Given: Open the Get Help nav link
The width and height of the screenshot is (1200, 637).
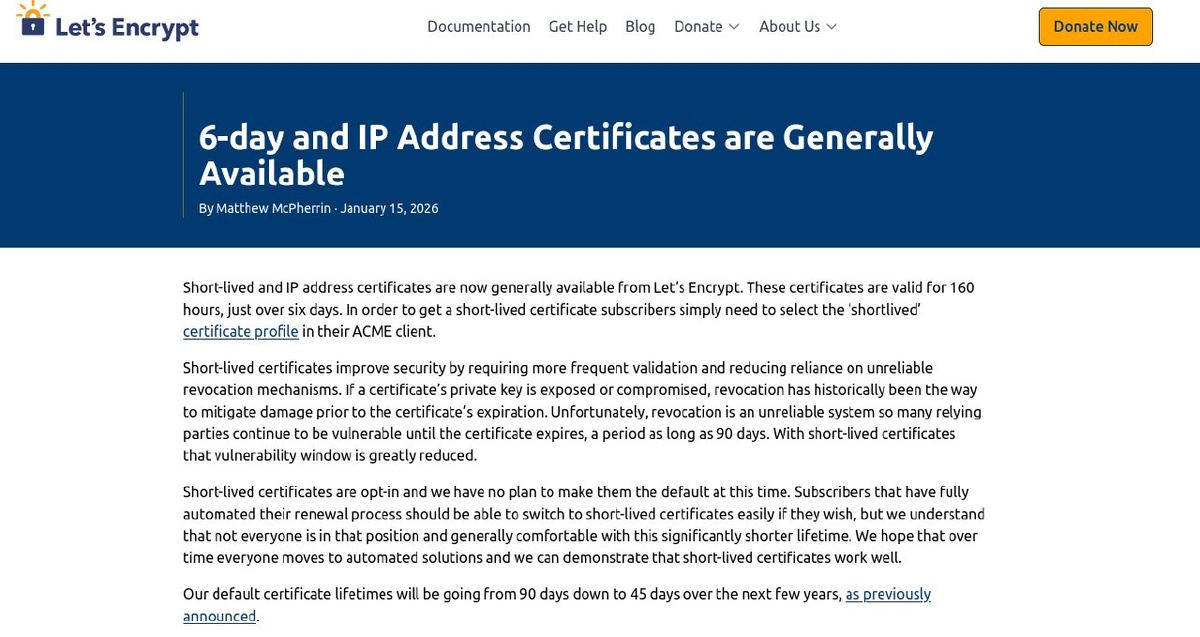Looking at the screenshot, I should [x=577, y=26].
